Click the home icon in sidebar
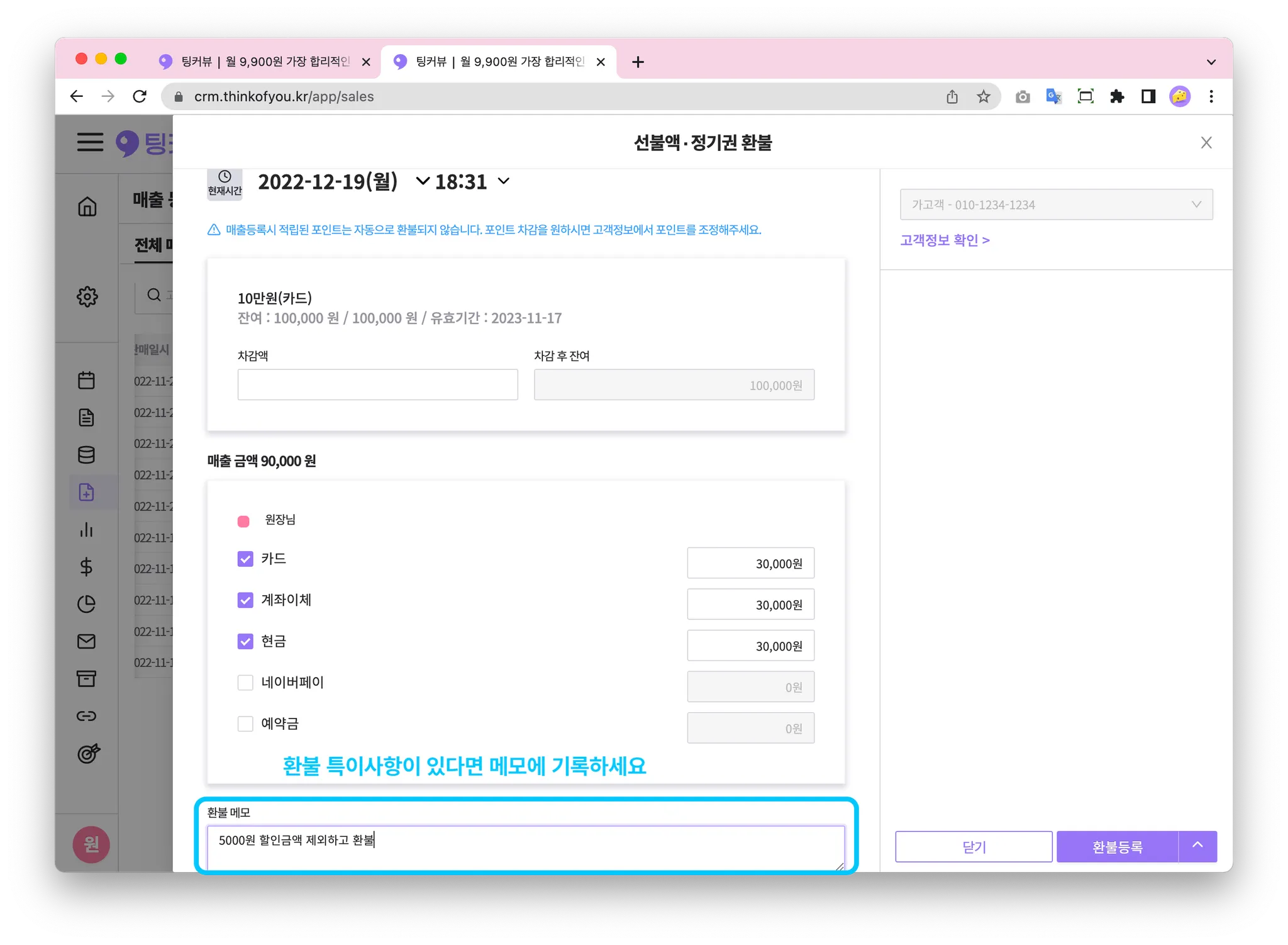Viewport: 1288px width, 945px height. tap(87, 206)
